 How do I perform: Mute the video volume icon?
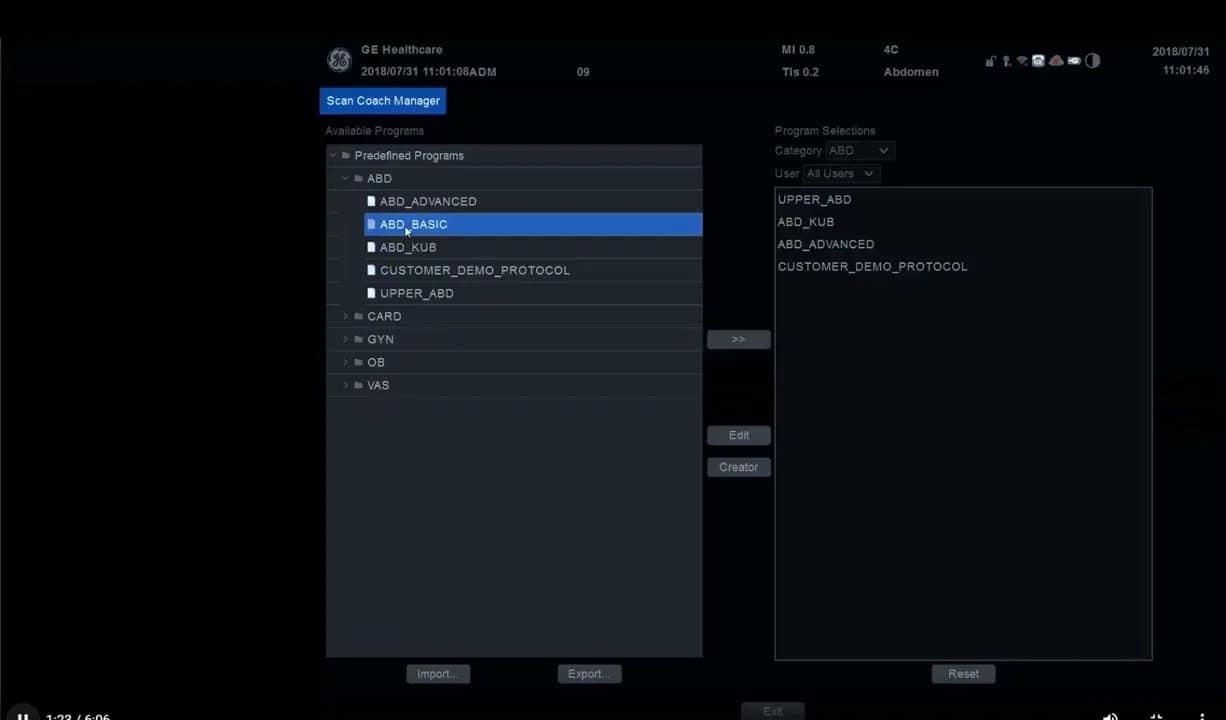pos(1110,714)
